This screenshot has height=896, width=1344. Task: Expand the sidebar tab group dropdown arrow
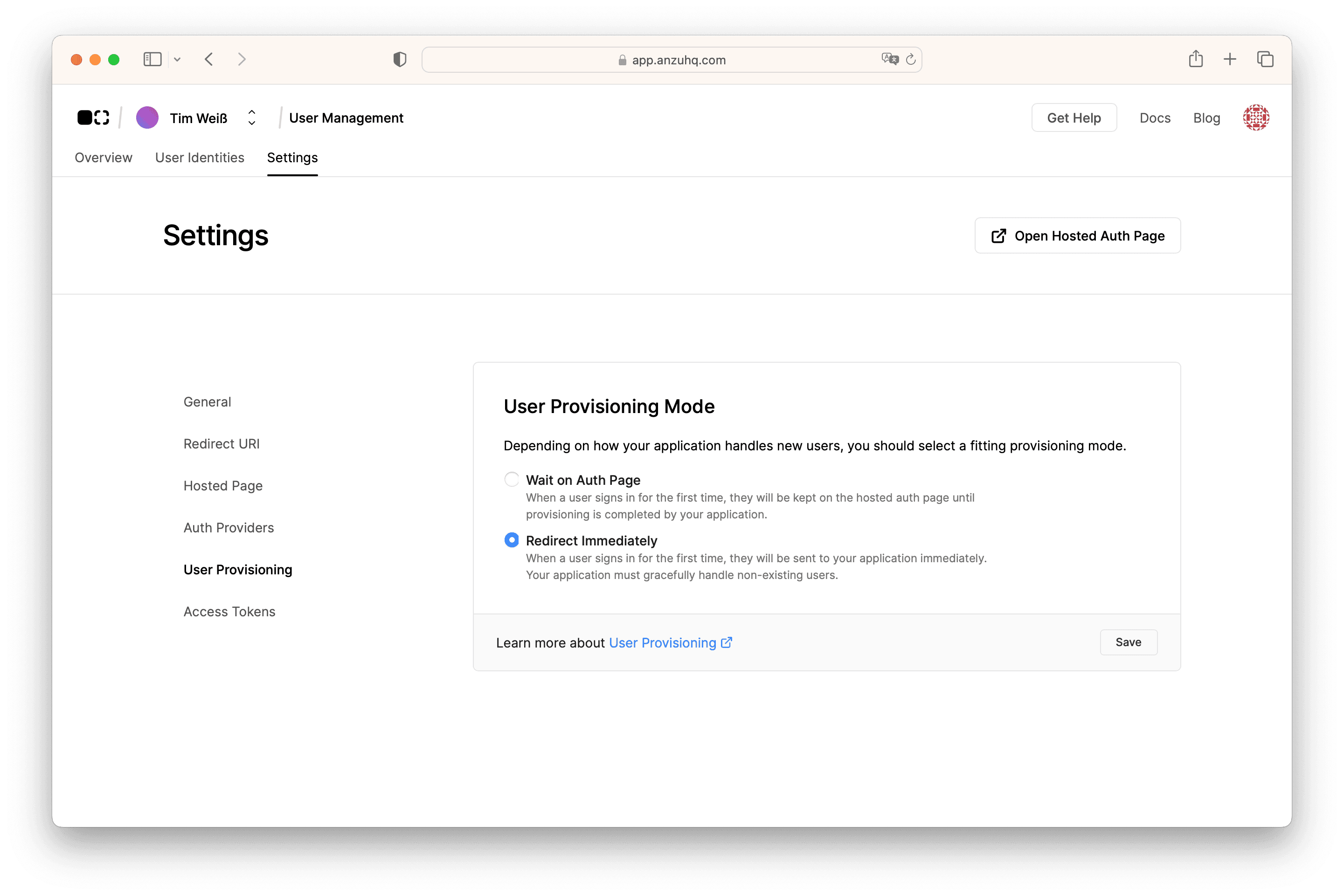coord(177,59)
